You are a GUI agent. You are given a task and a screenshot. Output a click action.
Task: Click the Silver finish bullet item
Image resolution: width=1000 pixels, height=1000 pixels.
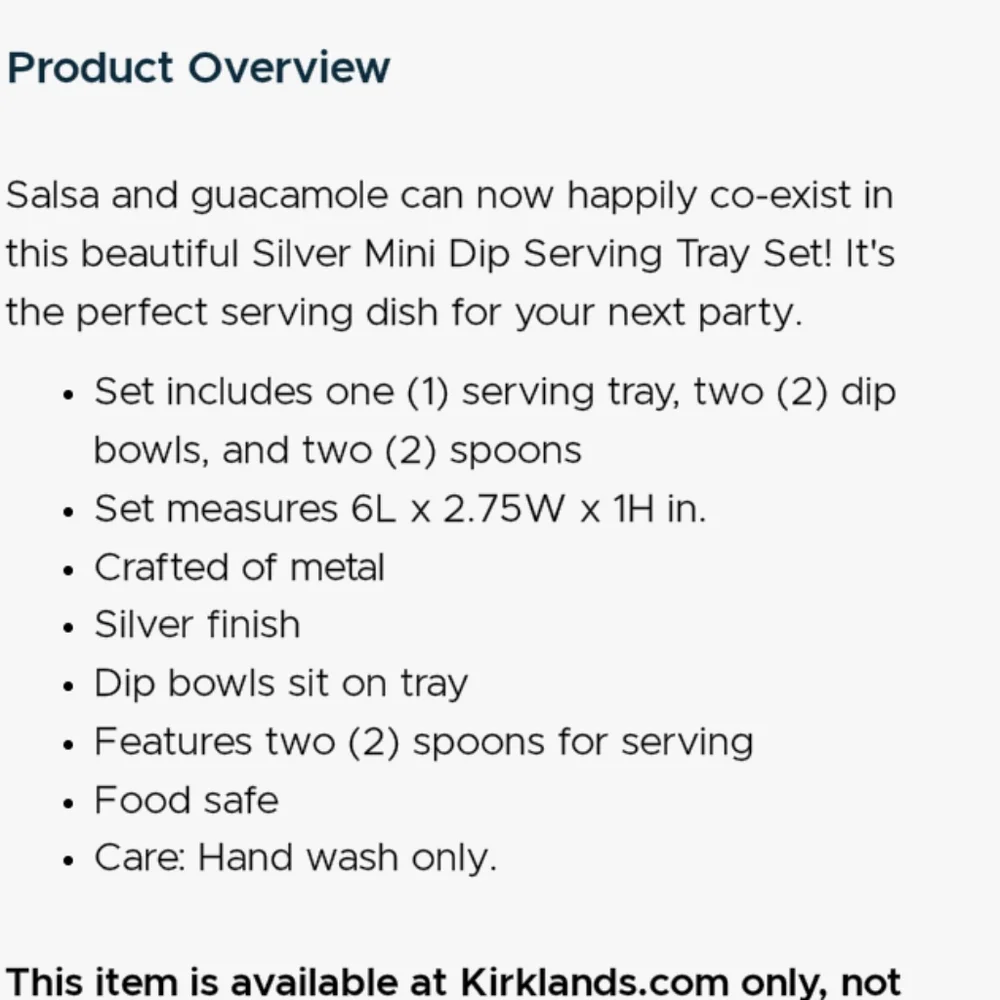(x=197, y=624)
